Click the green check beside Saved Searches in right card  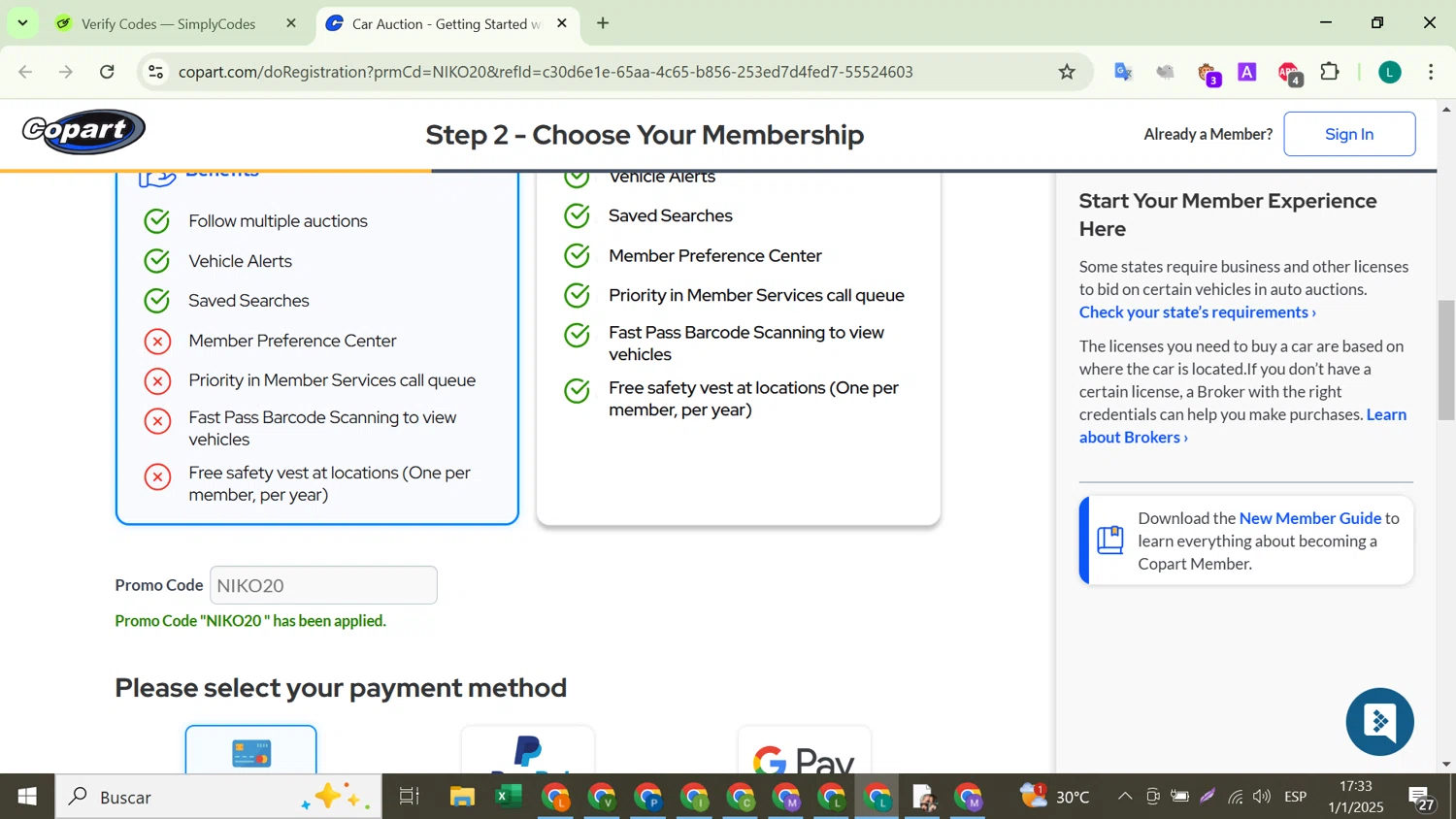[577, 215]
